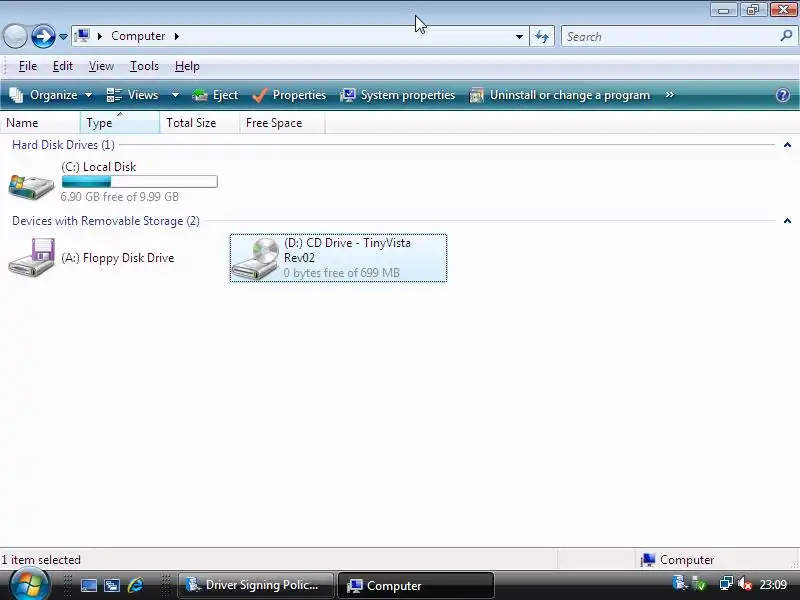This screenshot has height=600, width=800.
Task: Click Devices with Removable Storage (2) heading
Action: 106,221
